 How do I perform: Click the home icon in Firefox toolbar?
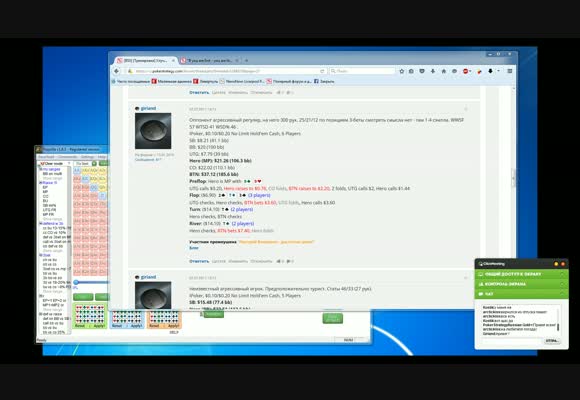[444, 71]
